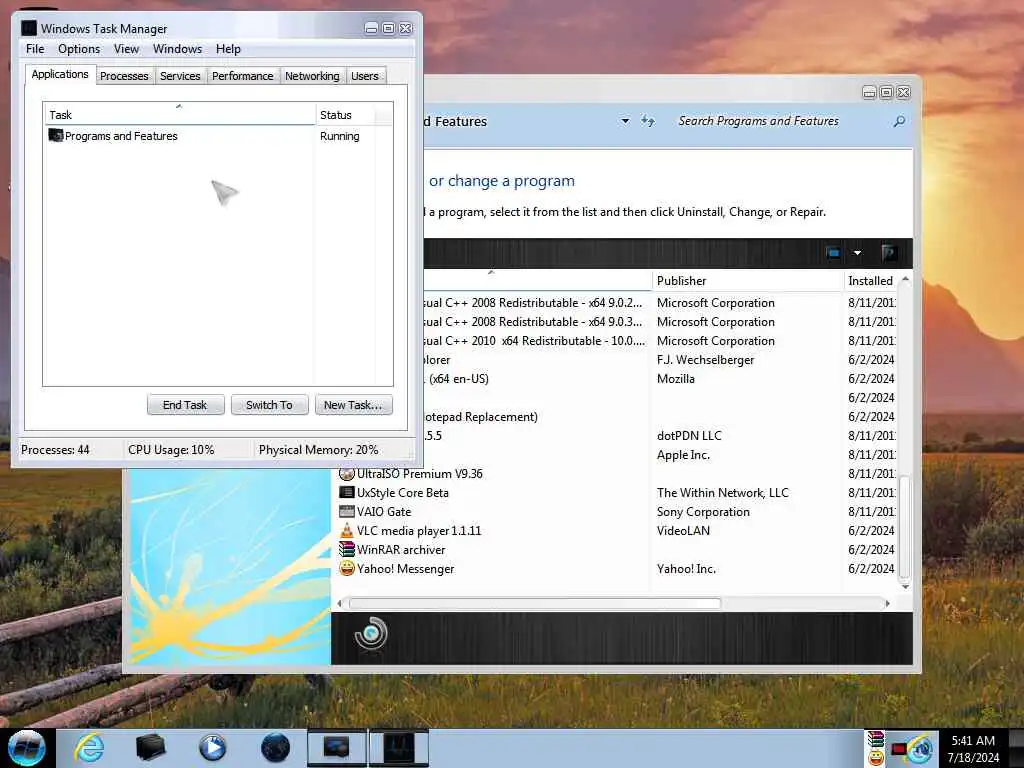This screenshot has height=768, width=1024.
Task: Select the Task Manager taskbar button
Action: coord(399,748)
